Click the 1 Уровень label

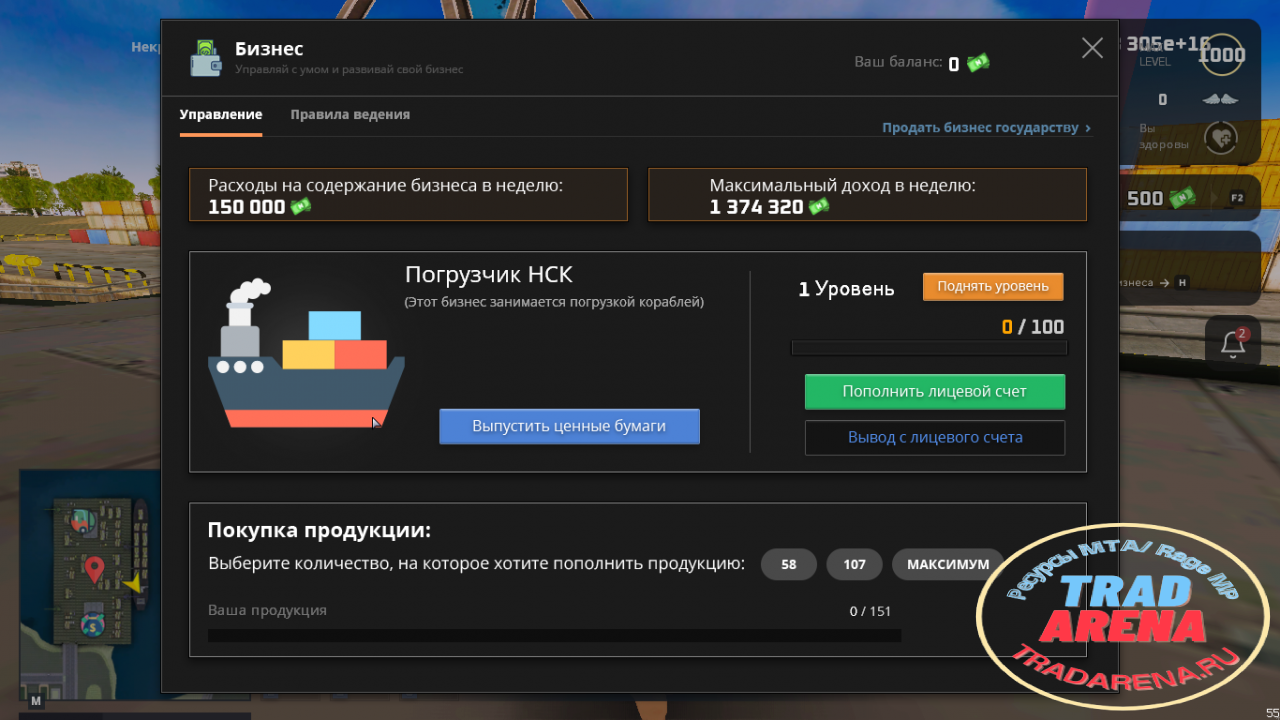[846, 289]
